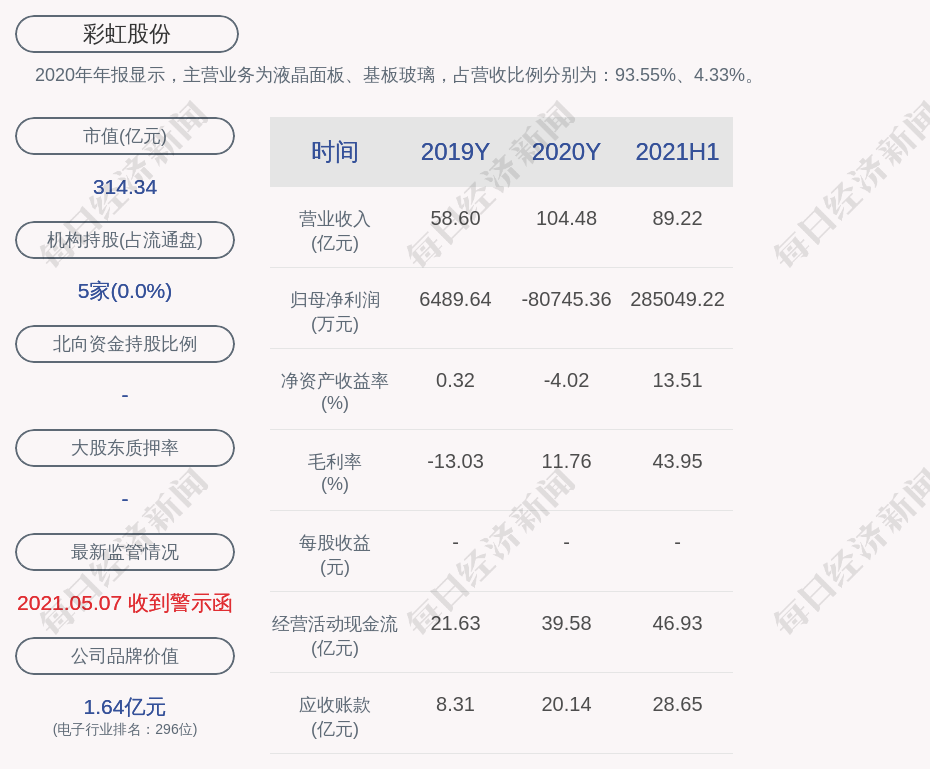Click the 每股收益(元) row label

[335, 554]
